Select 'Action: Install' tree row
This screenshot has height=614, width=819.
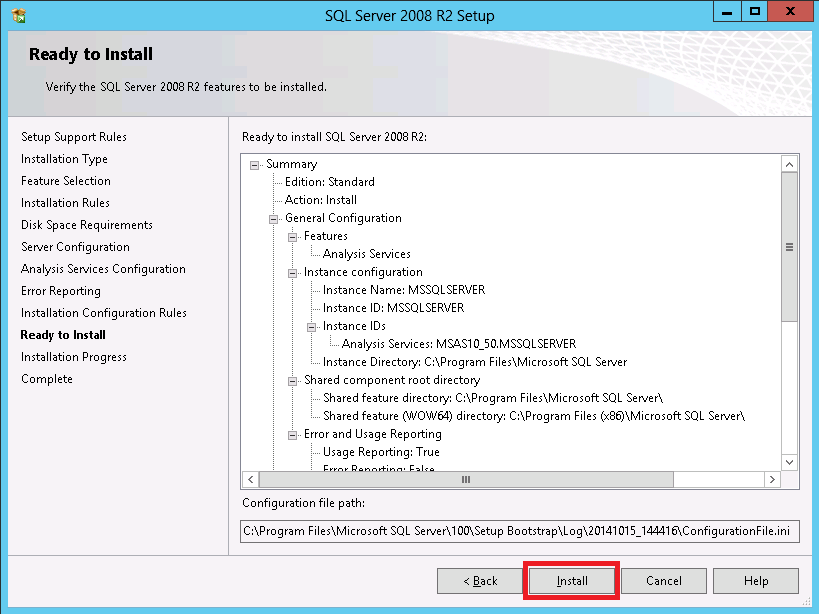tap(321, 200)
